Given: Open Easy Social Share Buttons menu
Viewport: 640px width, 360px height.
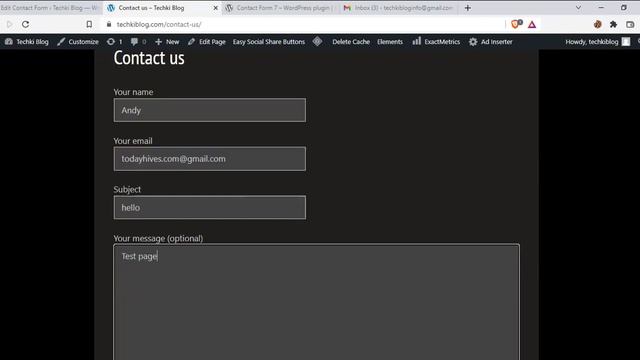Looking at the screenshot, I should coord(269,42).
